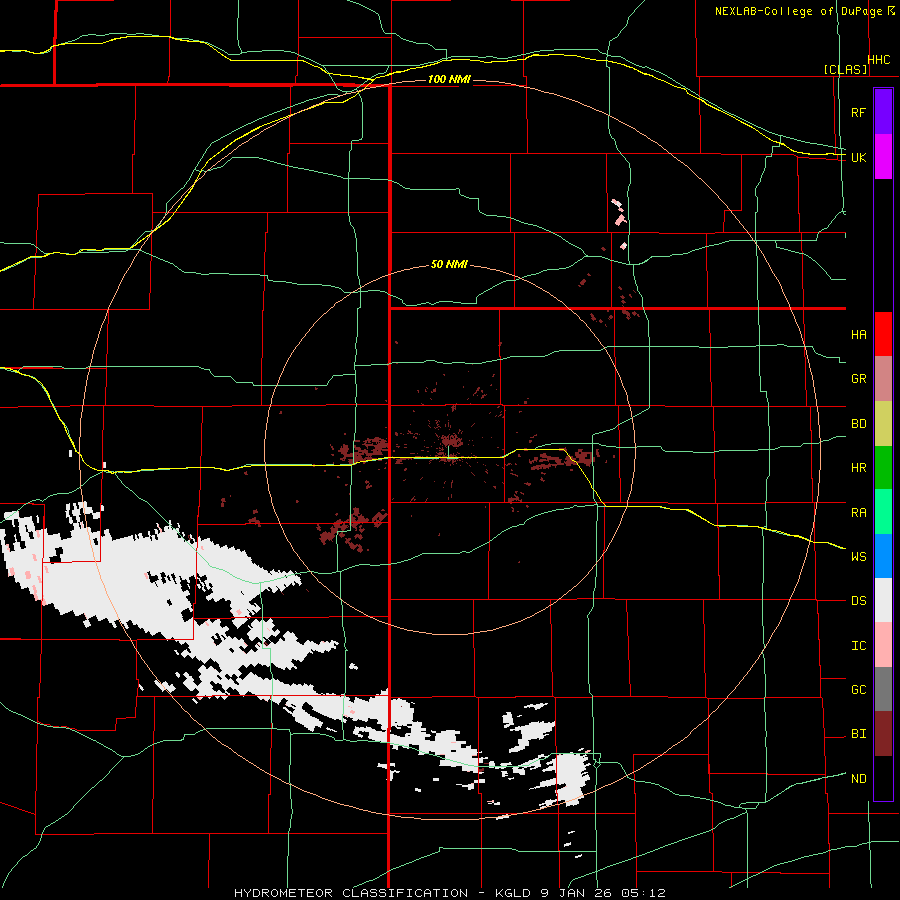
Task: Click the GR legend label
Action: point(858,379)
